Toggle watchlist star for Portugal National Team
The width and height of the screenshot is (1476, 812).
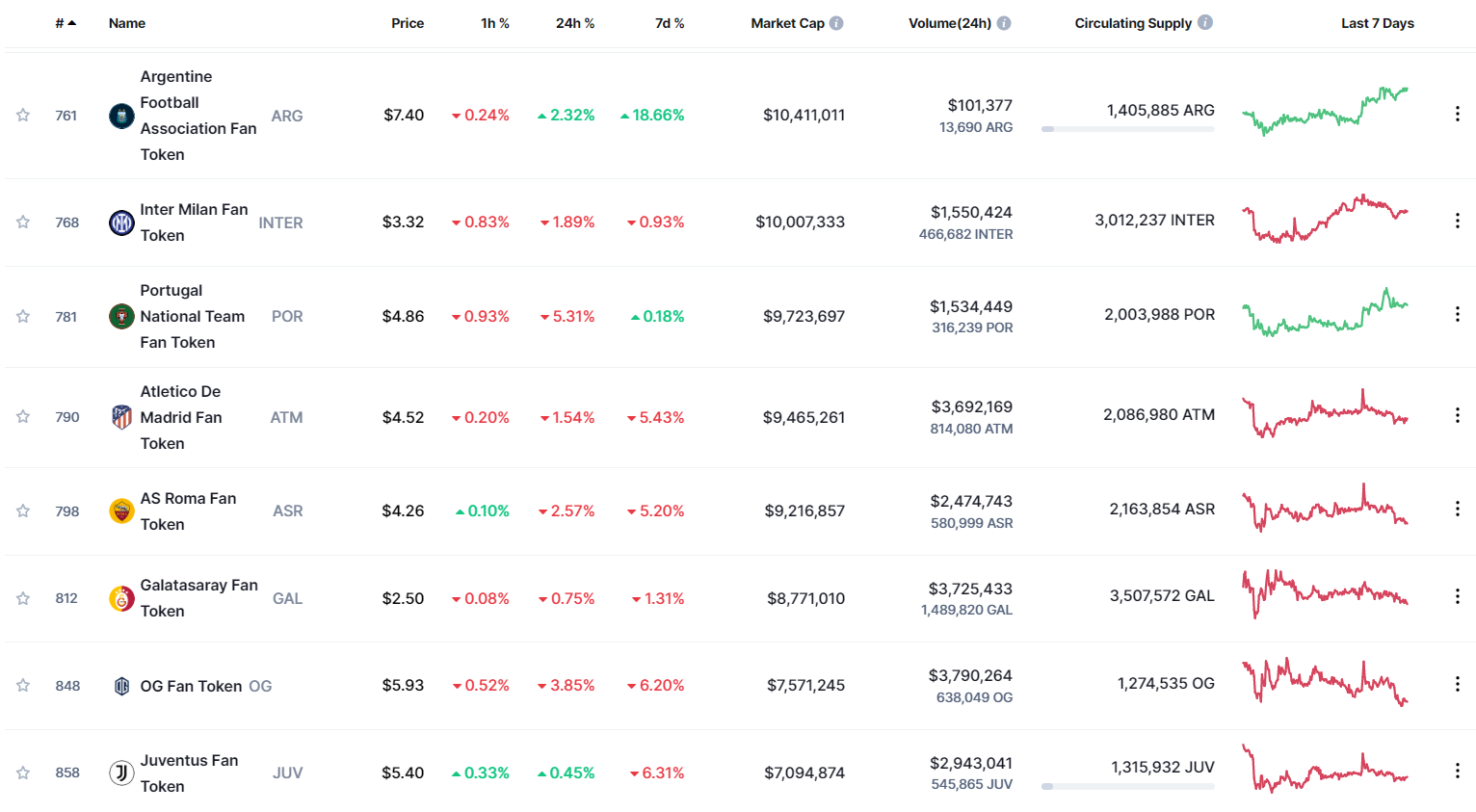click(23, 317)
